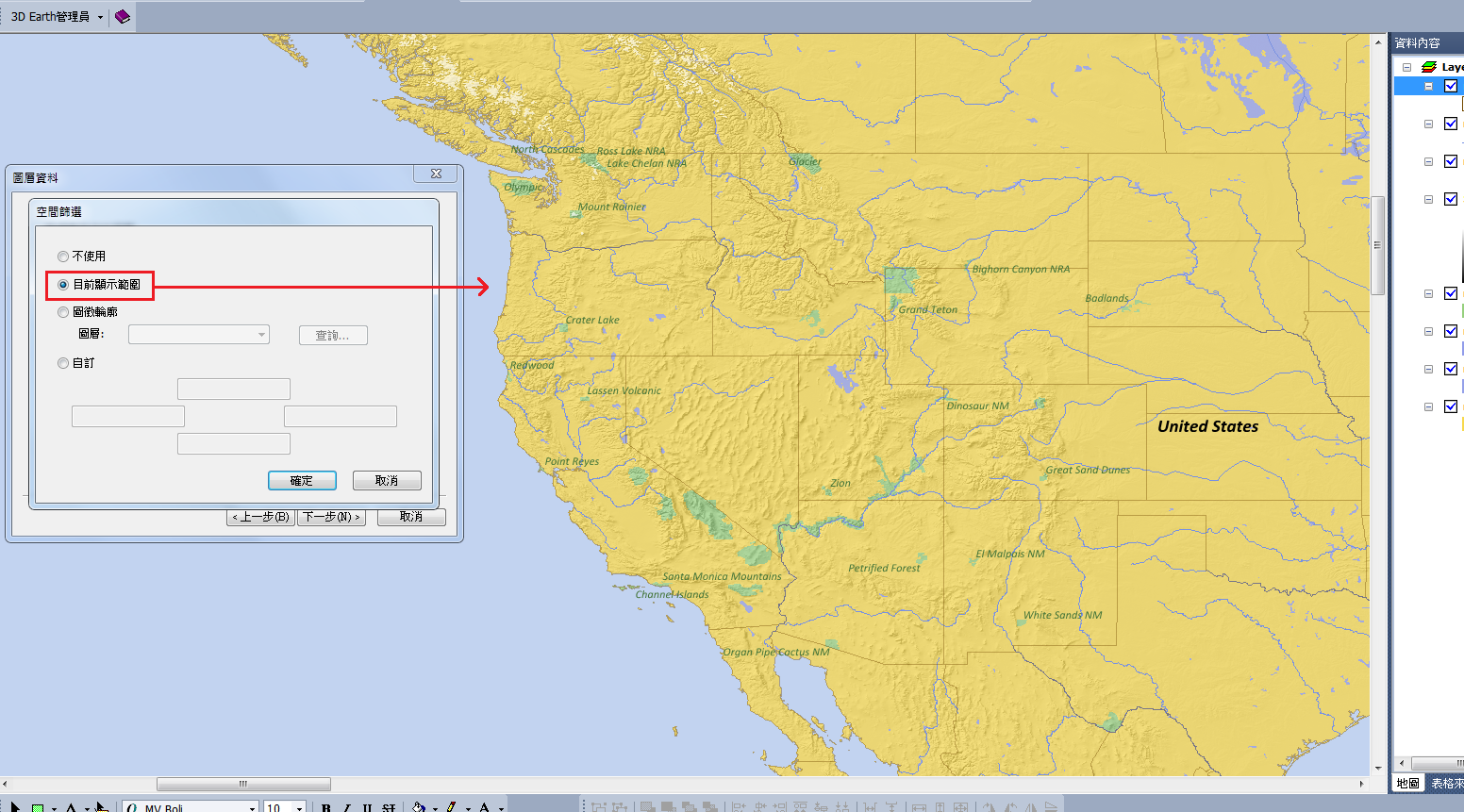Collapse the Layers root tree node
This screenshot has width=1464, height=812.
coord(1406,67)
